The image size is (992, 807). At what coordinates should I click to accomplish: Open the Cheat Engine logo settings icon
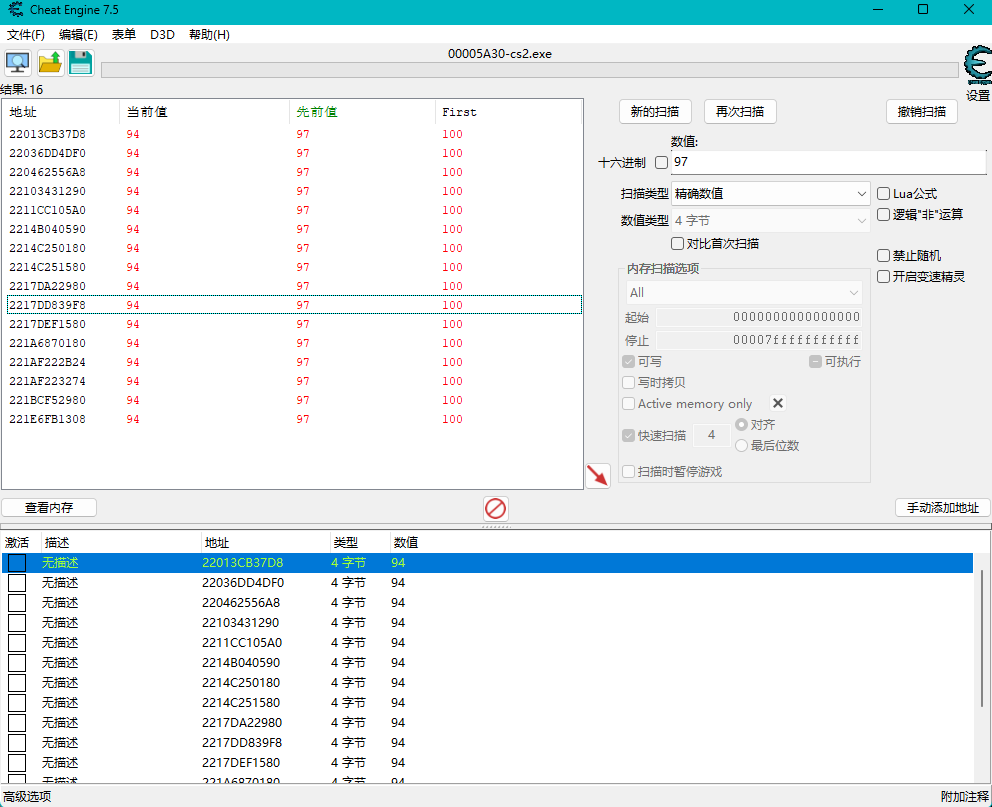pyautogui.click(x=977, y=65)
